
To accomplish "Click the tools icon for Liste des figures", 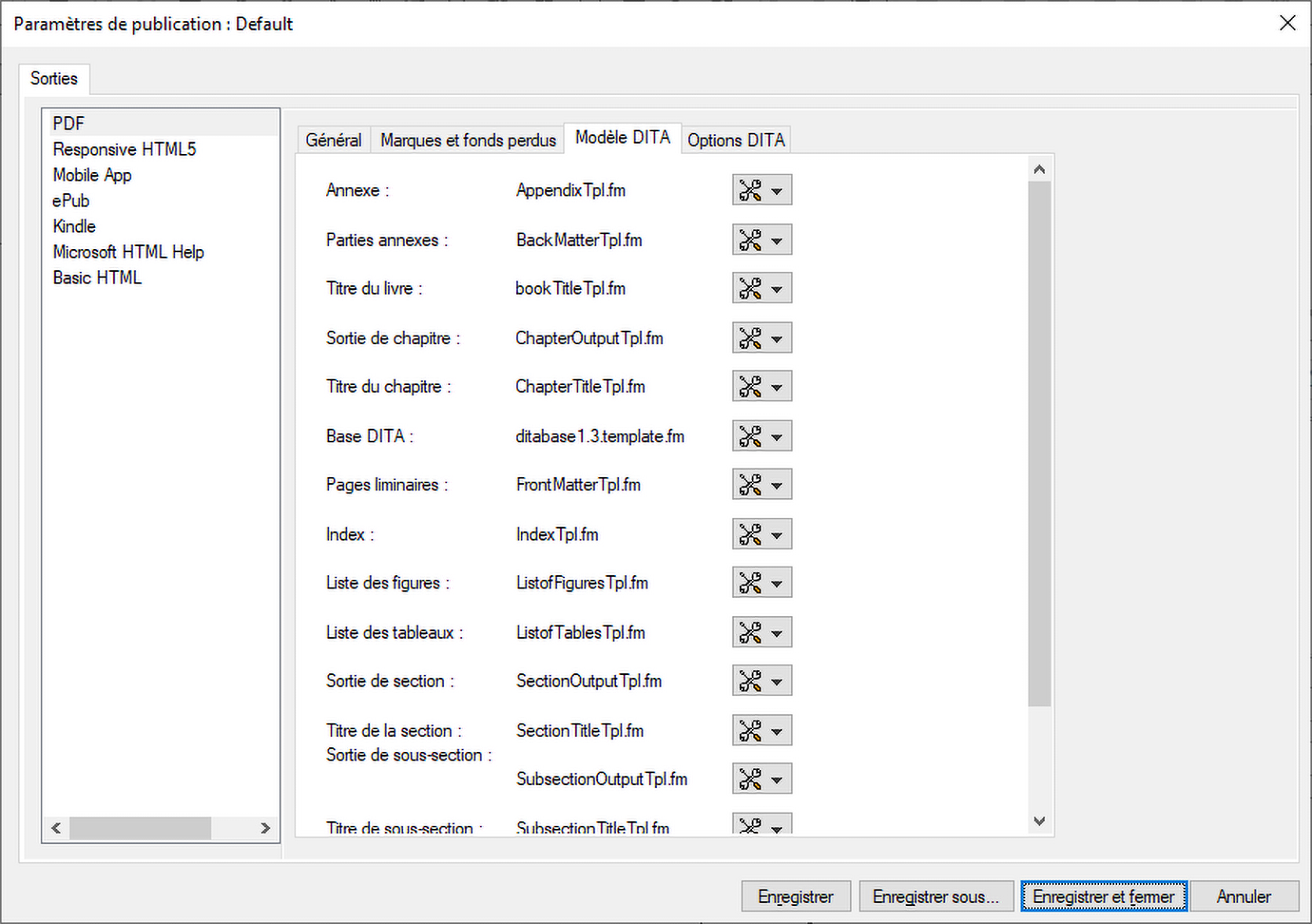I will click(x=750, y=583).
